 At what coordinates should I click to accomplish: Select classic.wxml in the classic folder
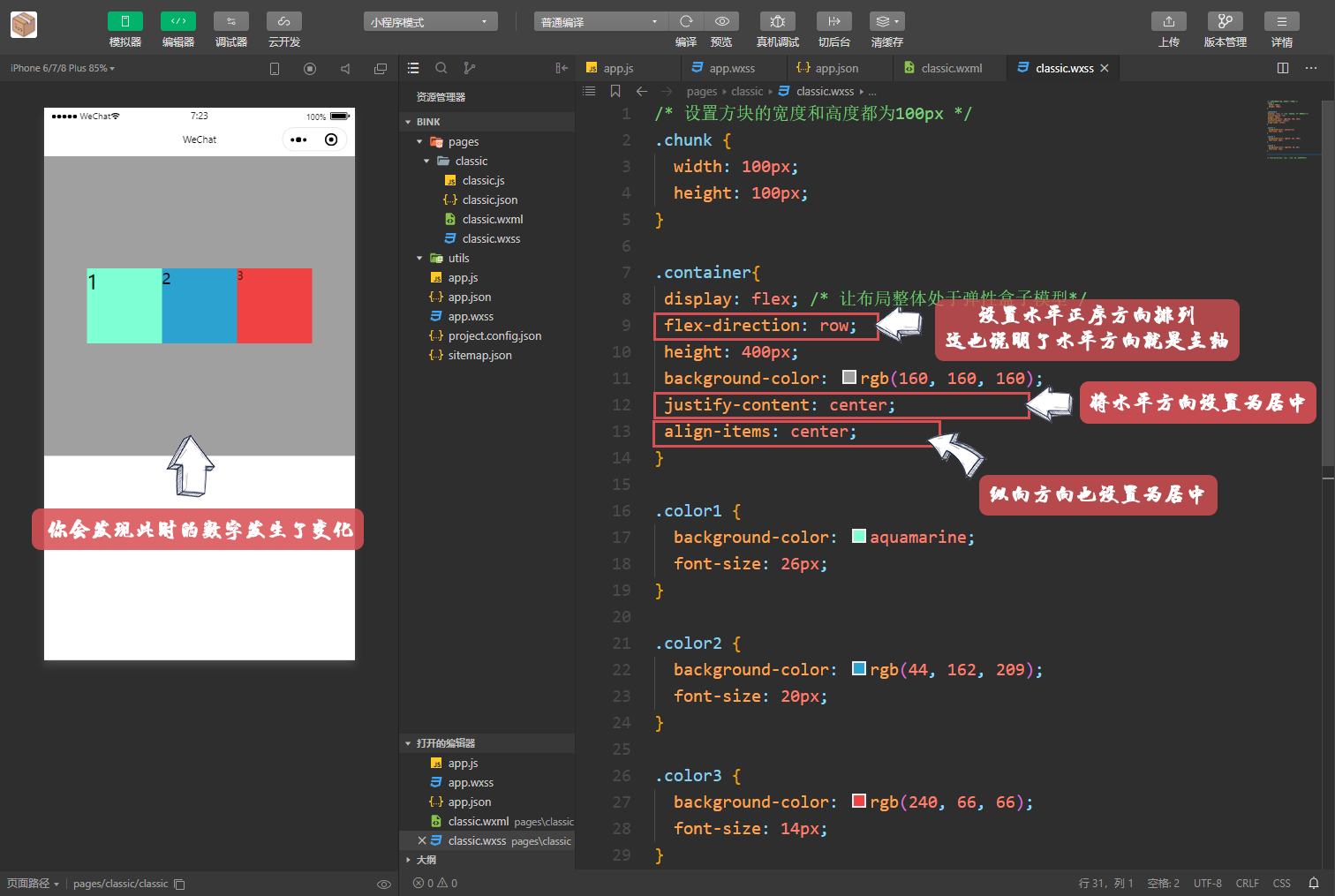[493, 219]
